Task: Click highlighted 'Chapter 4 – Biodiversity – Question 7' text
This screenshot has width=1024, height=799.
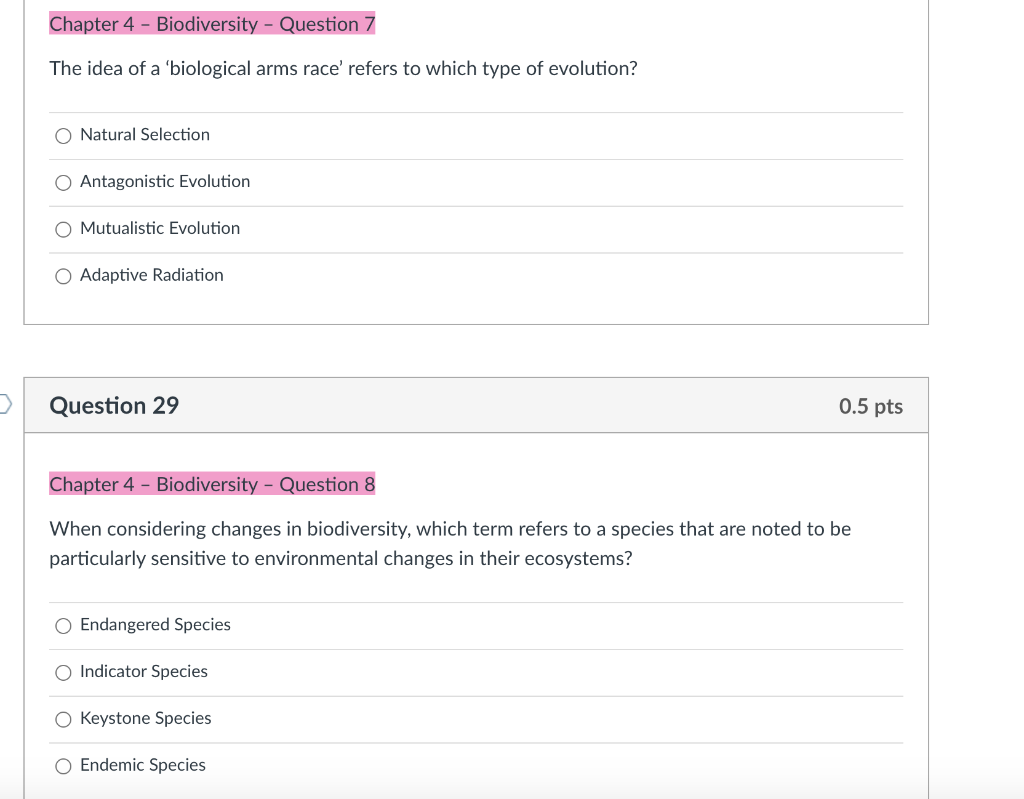Action: click(212, 24)
